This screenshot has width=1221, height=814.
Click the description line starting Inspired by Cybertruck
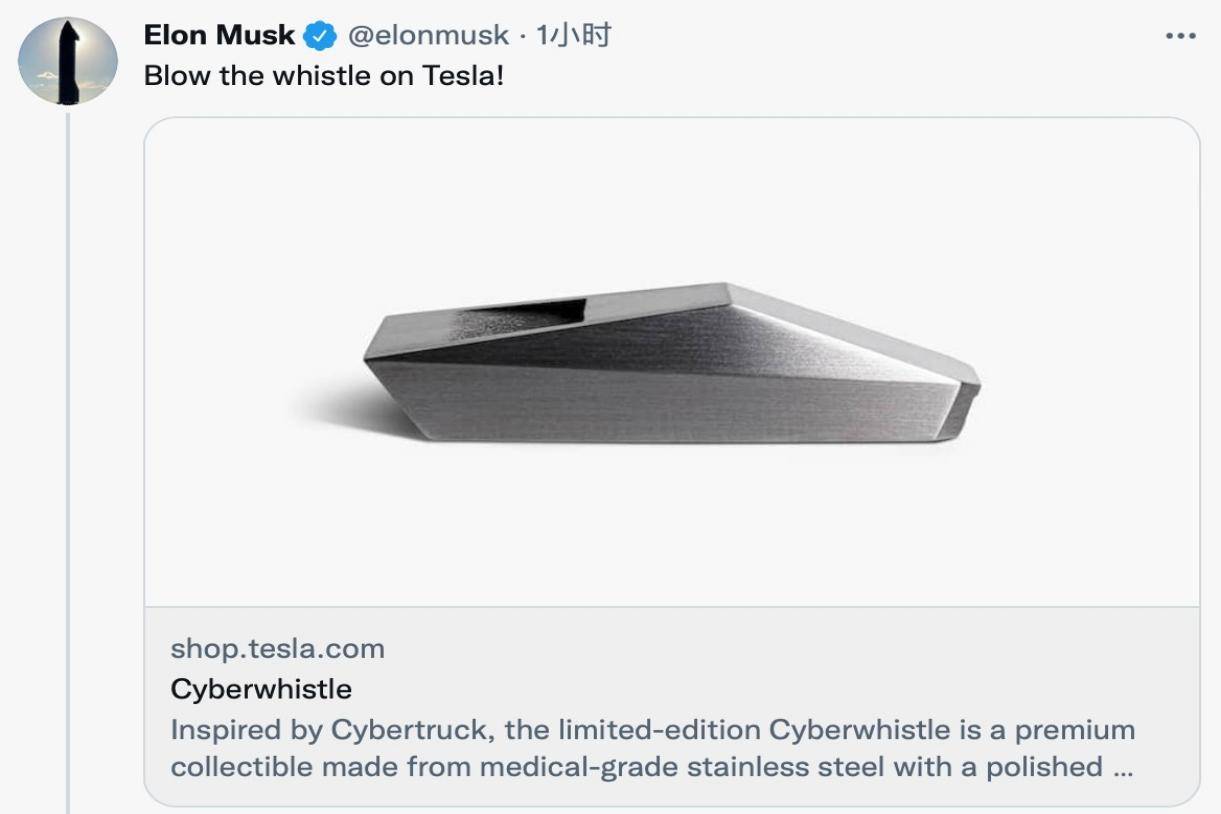click(653, 730)
